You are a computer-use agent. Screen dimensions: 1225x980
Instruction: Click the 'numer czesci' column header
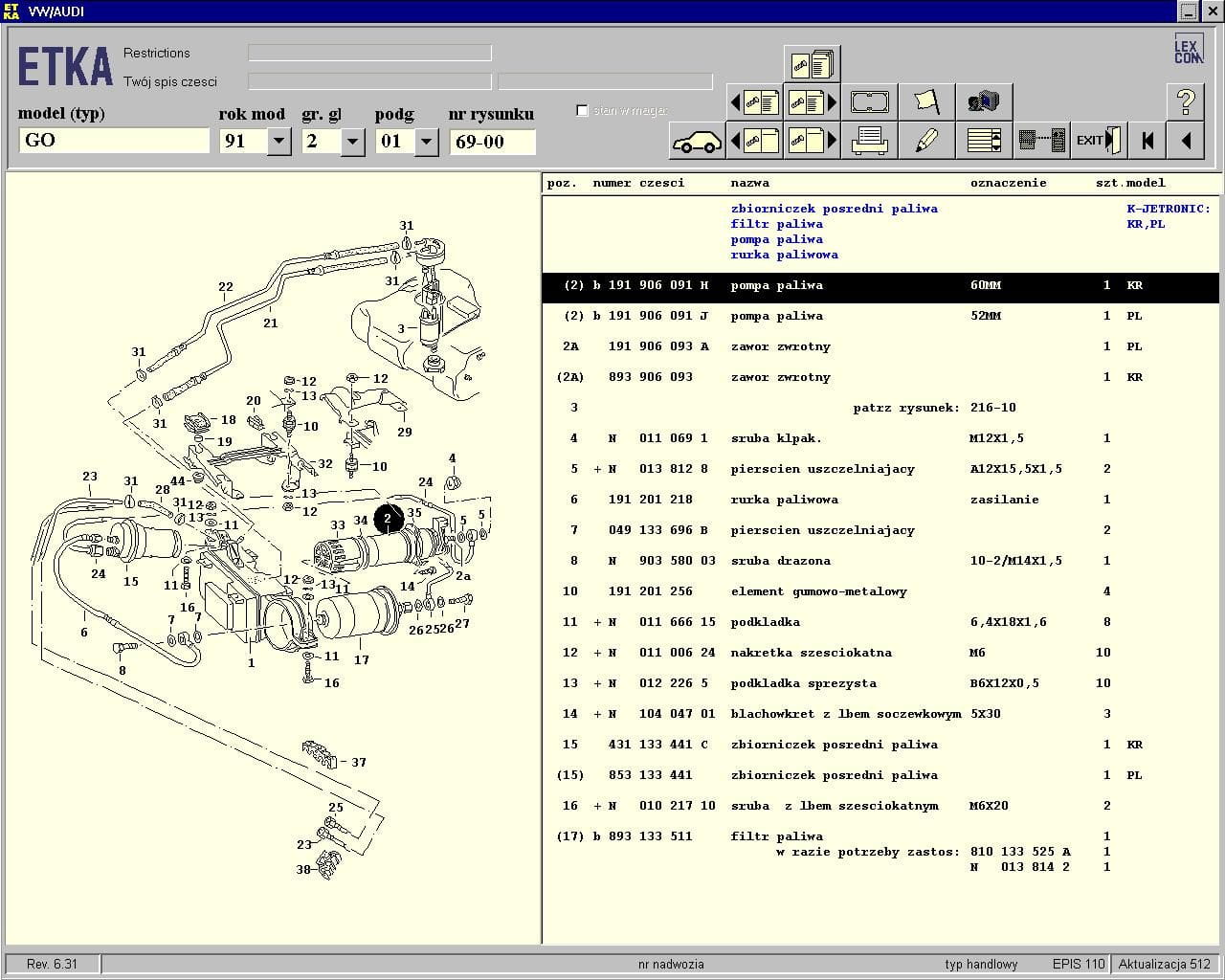coord(638,183)
